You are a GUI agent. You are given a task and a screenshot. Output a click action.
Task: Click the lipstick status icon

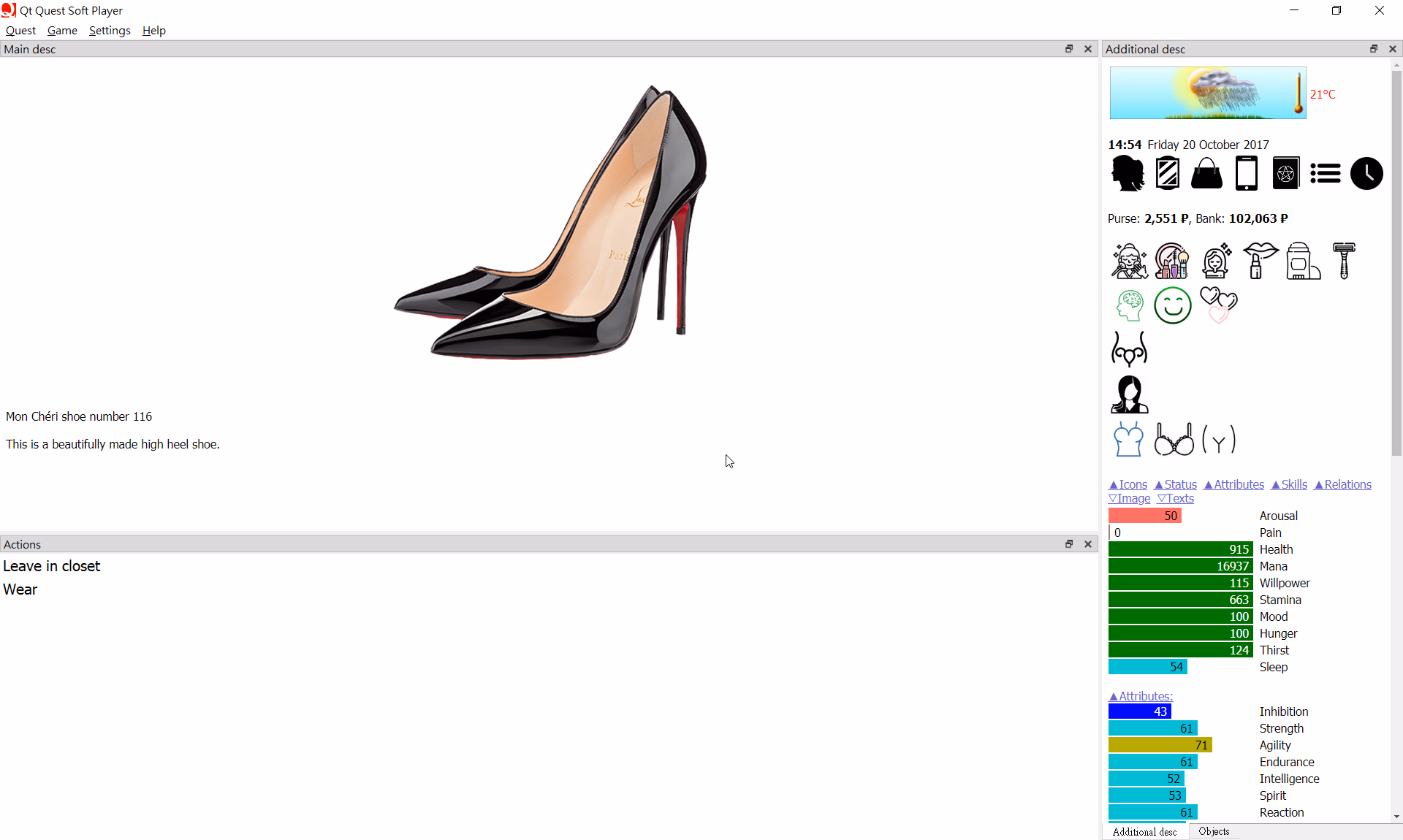pos(1260,261)
